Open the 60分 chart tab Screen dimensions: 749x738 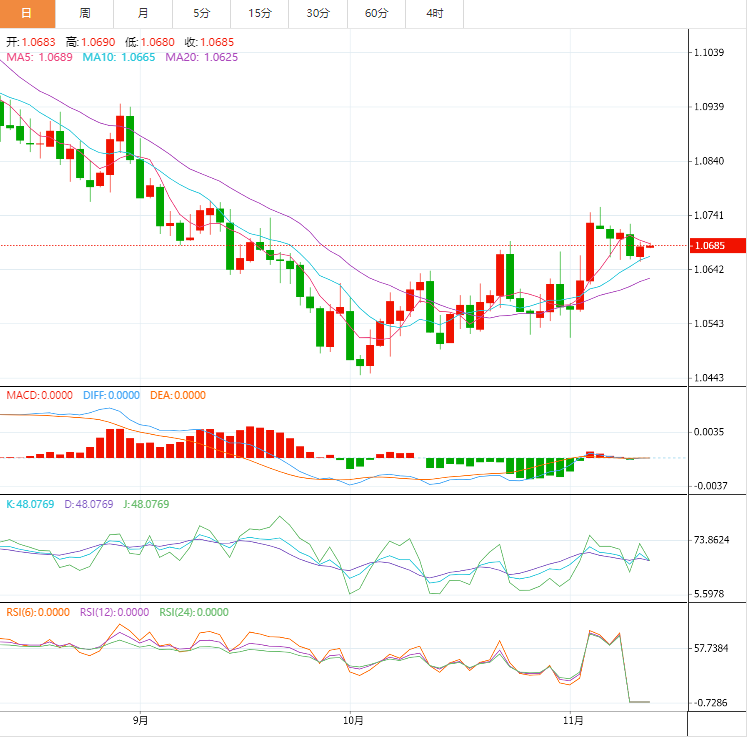[377, 13]
